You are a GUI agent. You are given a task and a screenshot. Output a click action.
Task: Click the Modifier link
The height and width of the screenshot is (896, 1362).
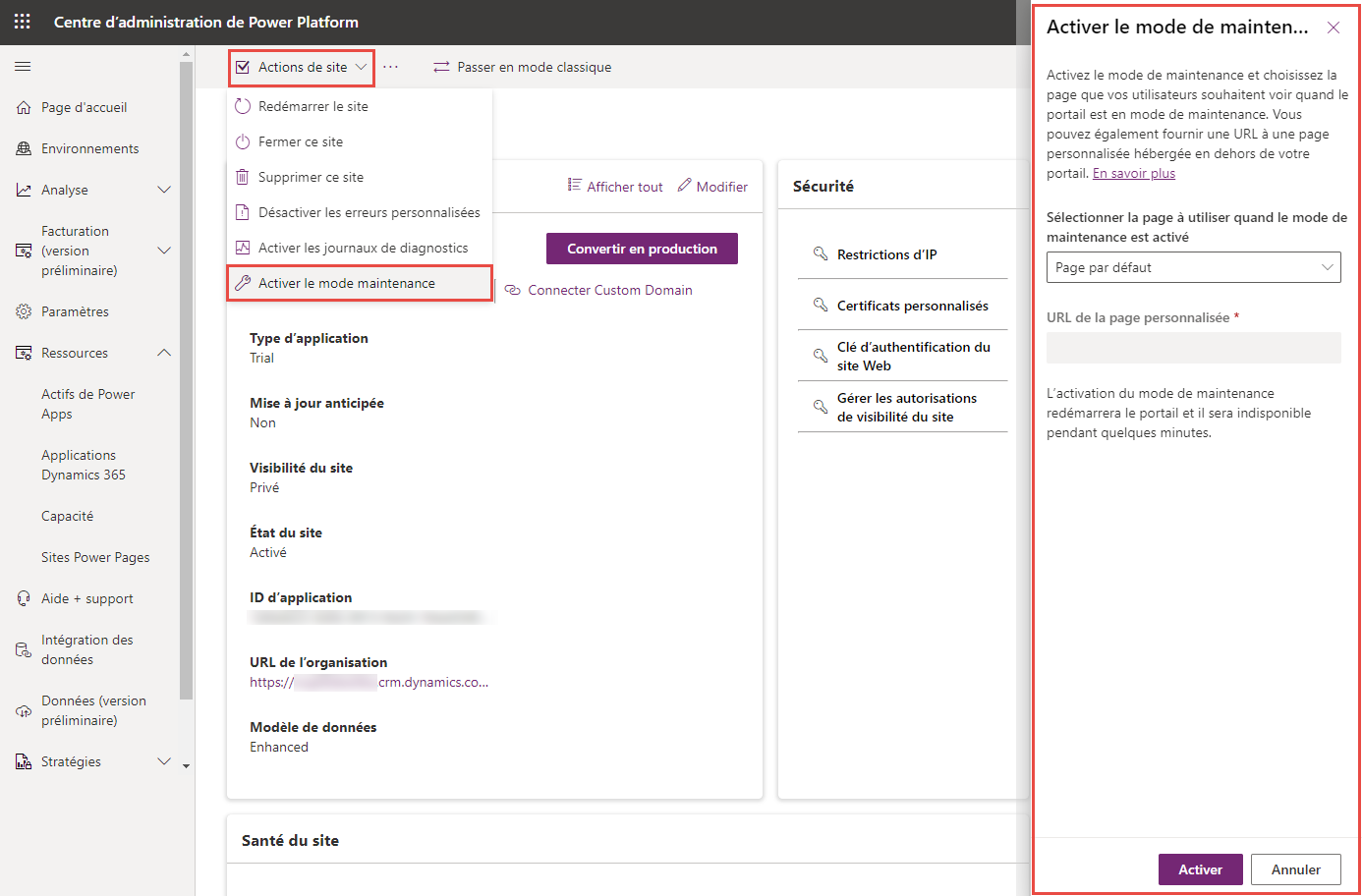(722, 187)
